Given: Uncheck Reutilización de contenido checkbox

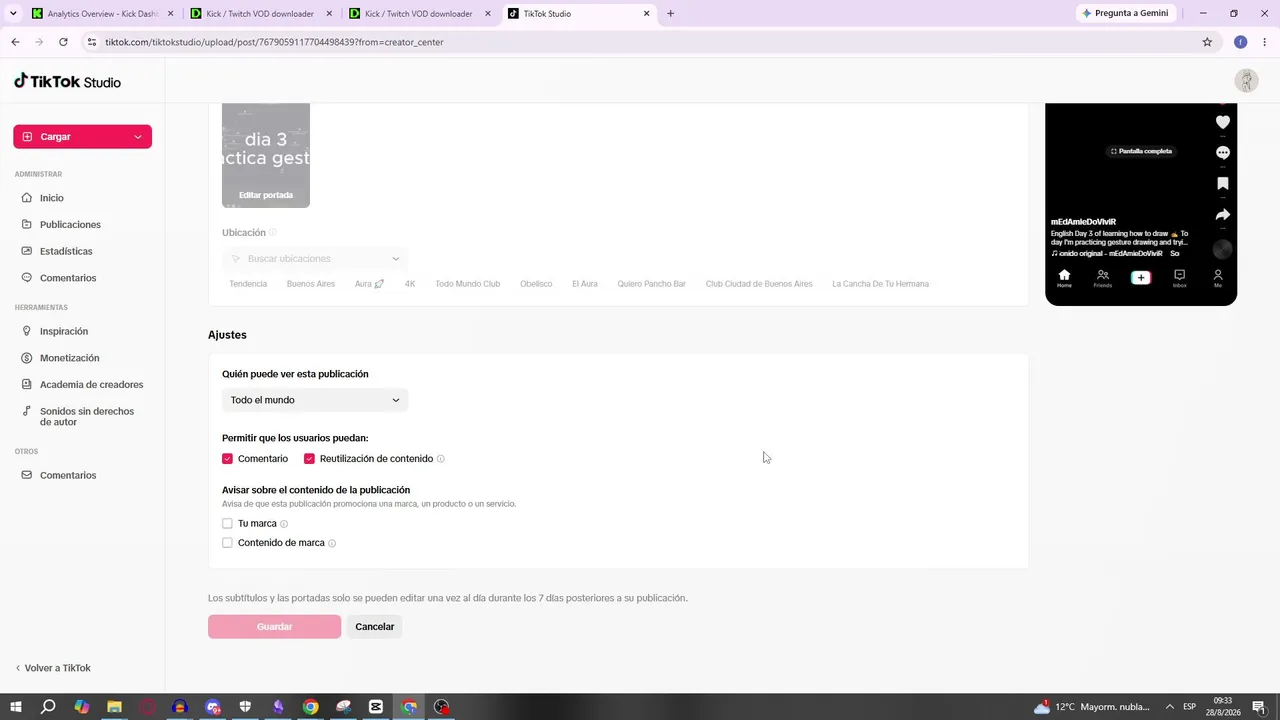Looking at the screenshot, I should 309,459.
